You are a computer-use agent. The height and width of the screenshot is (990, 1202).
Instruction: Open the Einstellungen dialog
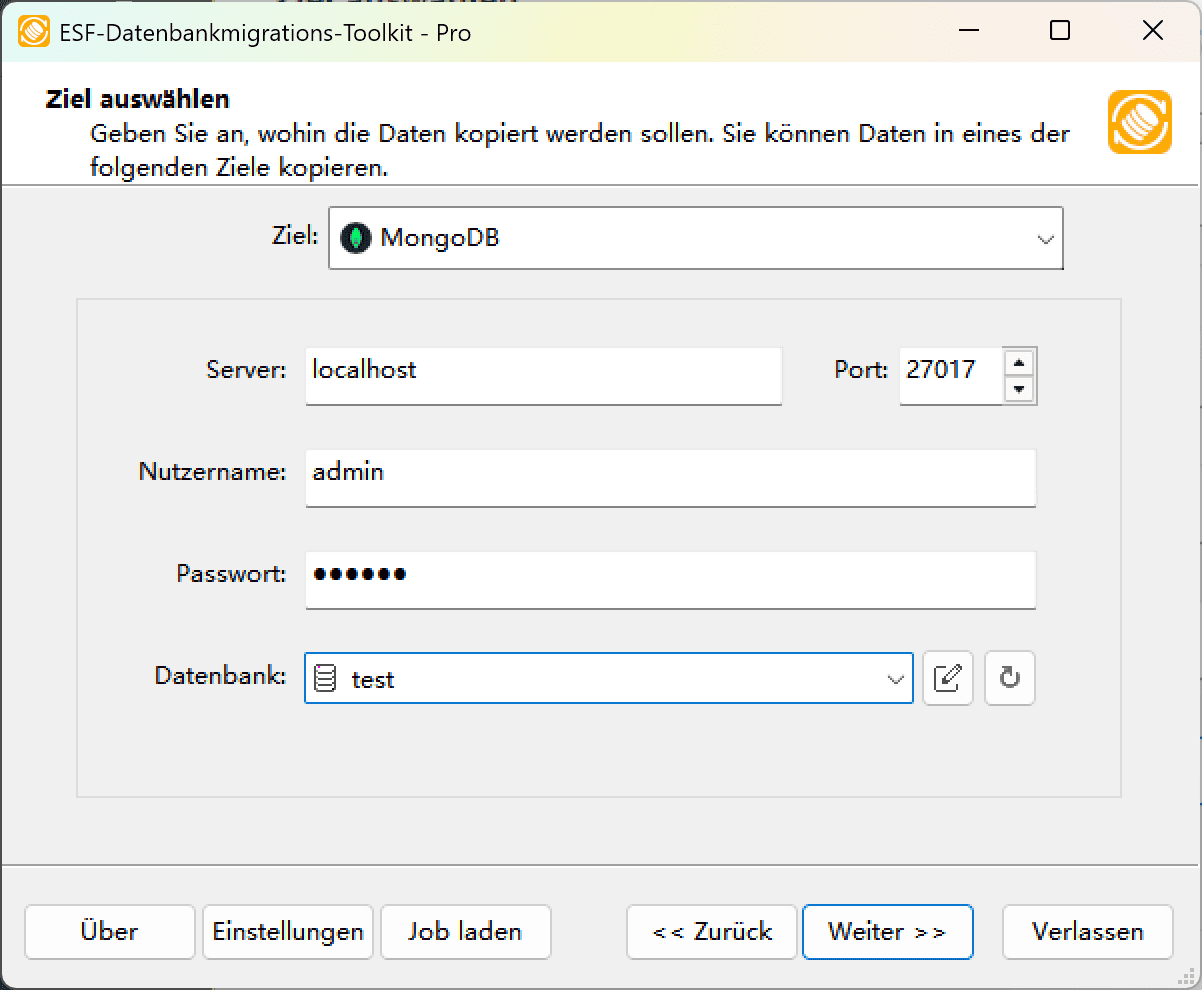point(287,931)
